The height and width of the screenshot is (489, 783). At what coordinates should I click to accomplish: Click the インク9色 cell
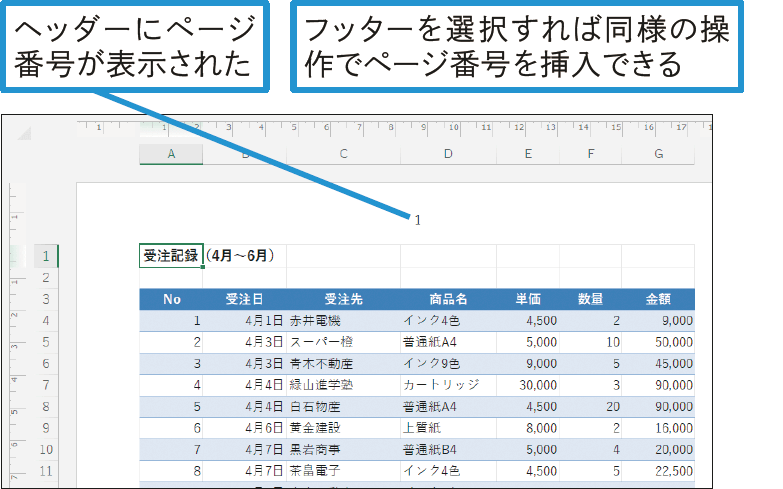448,364
